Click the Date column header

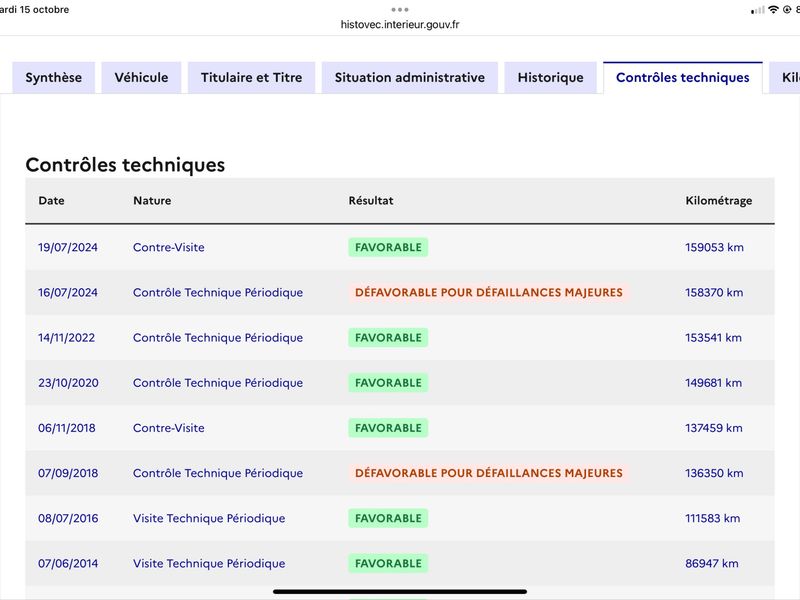[52, 201]
